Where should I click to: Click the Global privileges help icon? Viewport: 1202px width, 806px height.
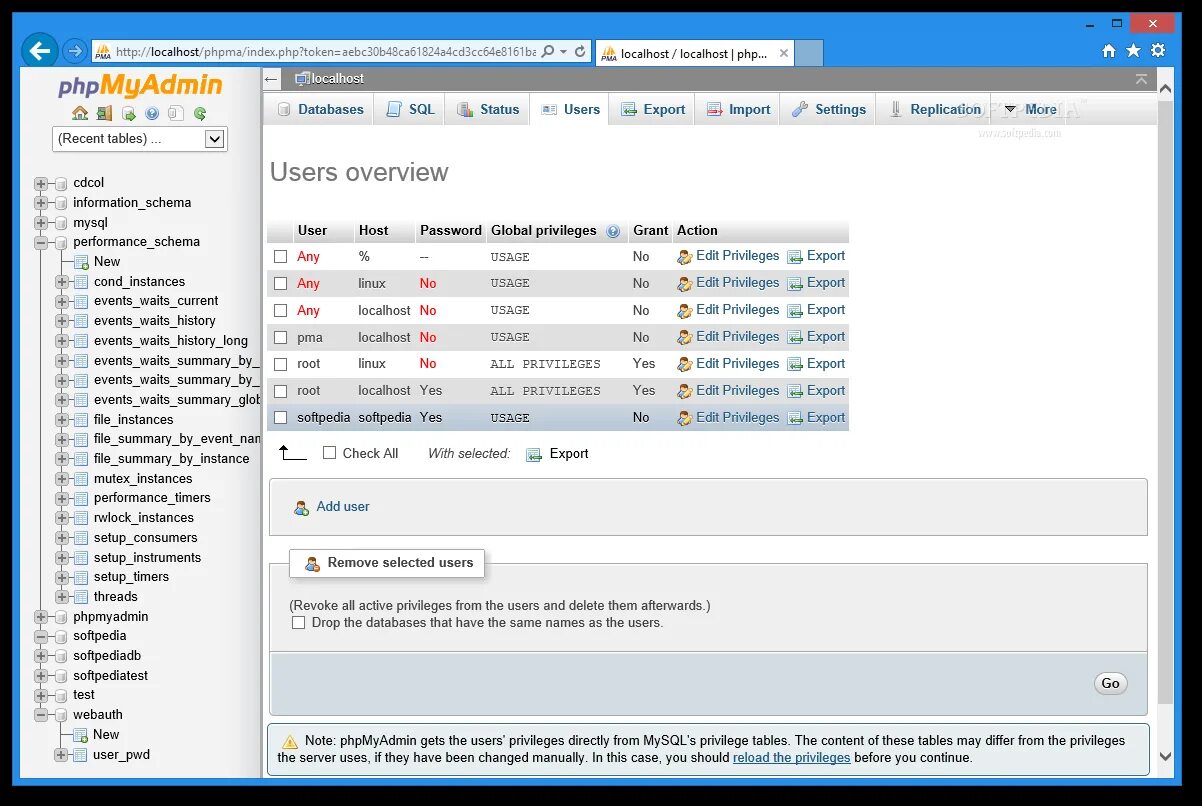tap(613, 231)
